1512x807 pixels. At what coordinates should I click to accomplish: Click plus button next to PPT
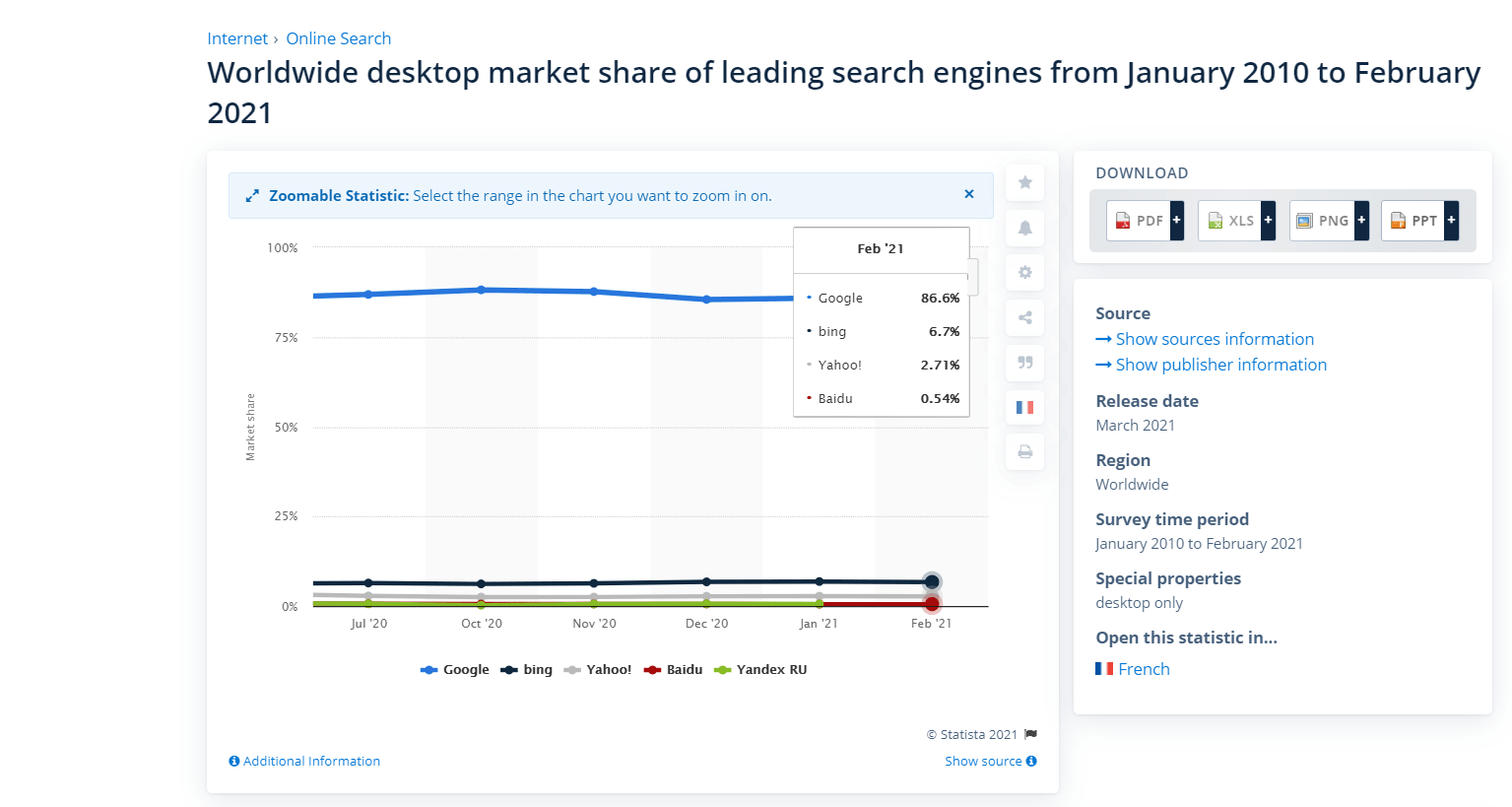pyautogui.click(x=1451, y=221)
